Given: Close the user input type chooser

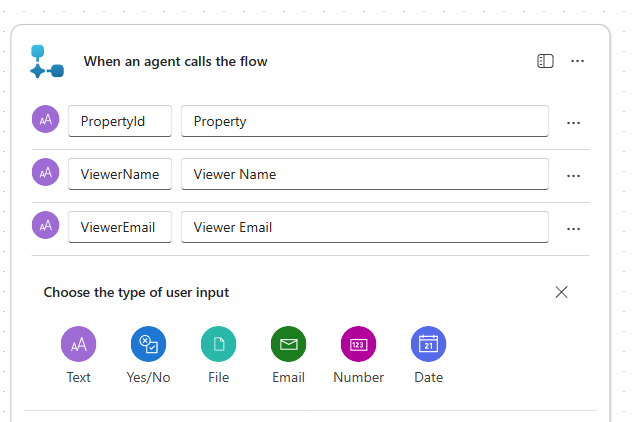Looking at the screenshot, I should (x=561, y=292).
